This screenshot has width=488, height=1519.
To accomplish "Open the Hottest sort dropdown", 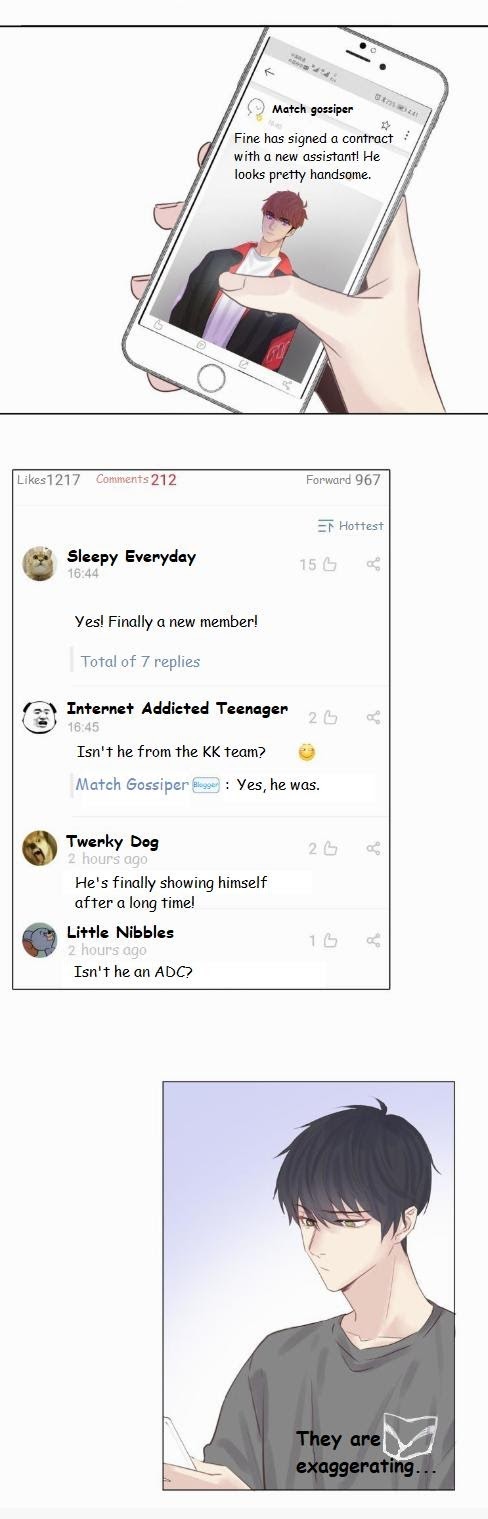I will tap(350, 526).
